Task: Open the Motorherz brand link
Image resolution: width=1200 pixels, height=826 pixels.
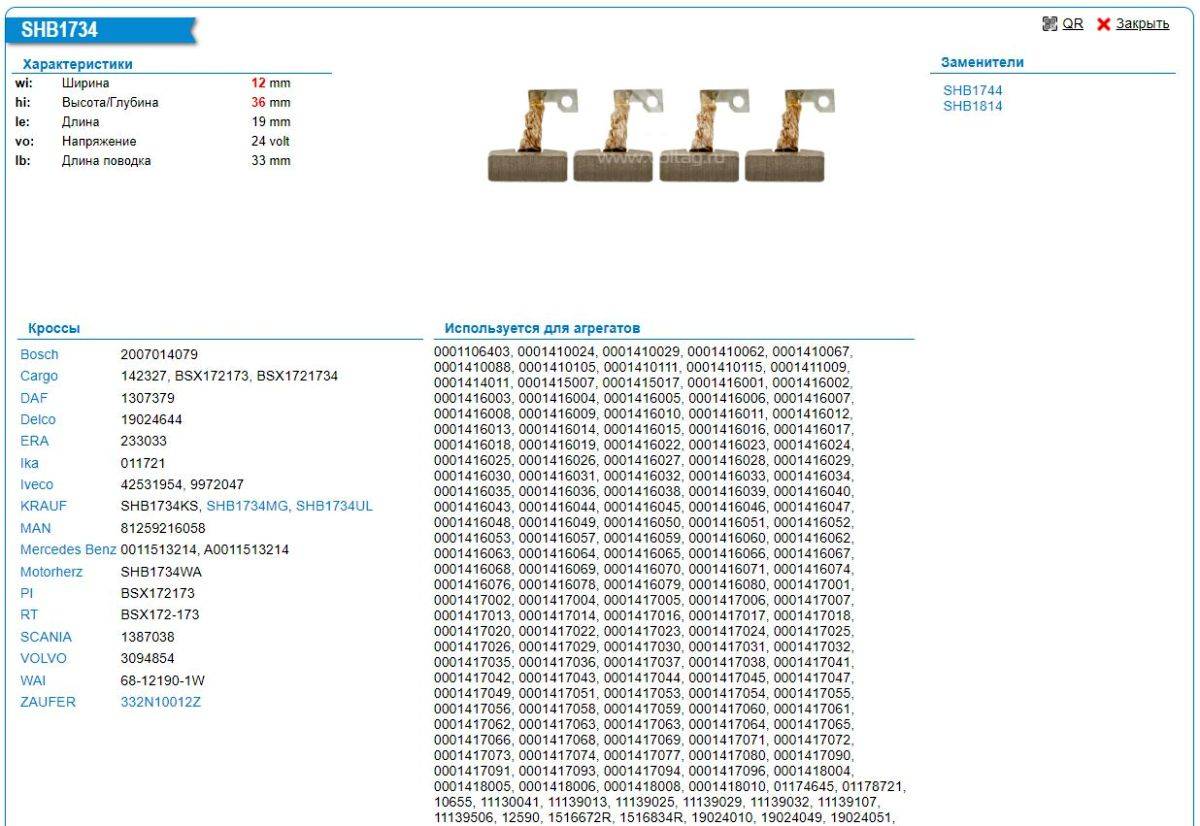Action: click(x=51, y=572)
